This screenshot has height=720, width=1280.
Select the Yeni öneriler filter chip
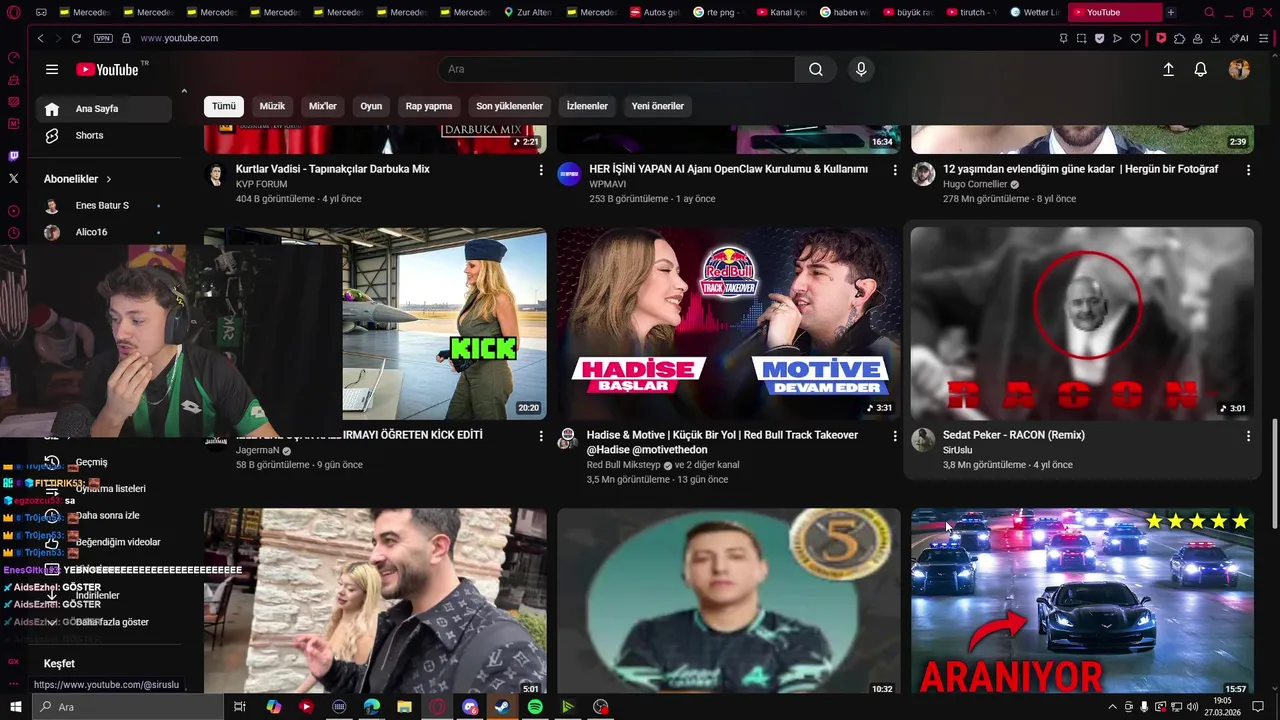coord(658,106)
